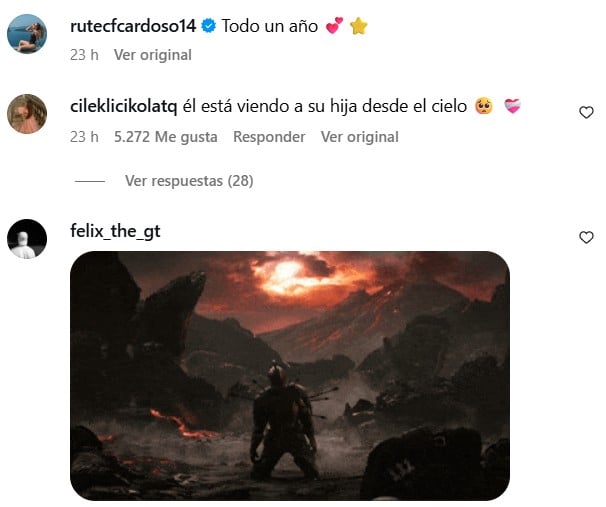Viewport: 606px width, 507px height.
Task: Click the pleading face emoji in second comment
Action: 484,106
